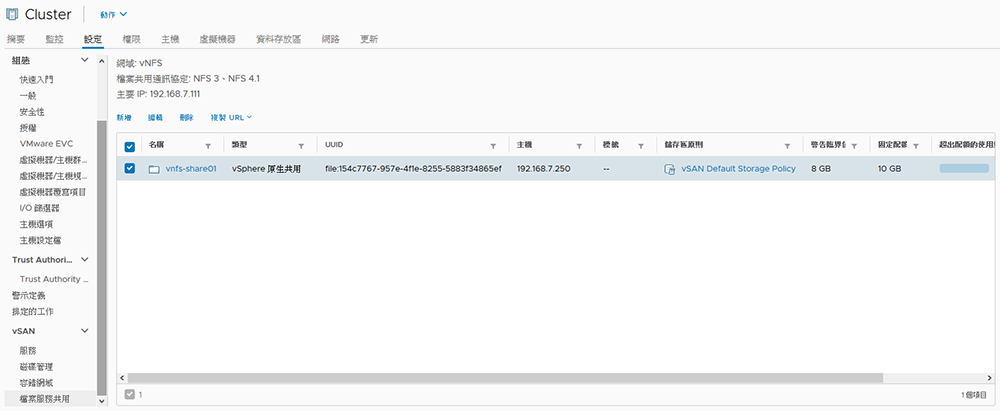Click the 編輯 button

156,117
